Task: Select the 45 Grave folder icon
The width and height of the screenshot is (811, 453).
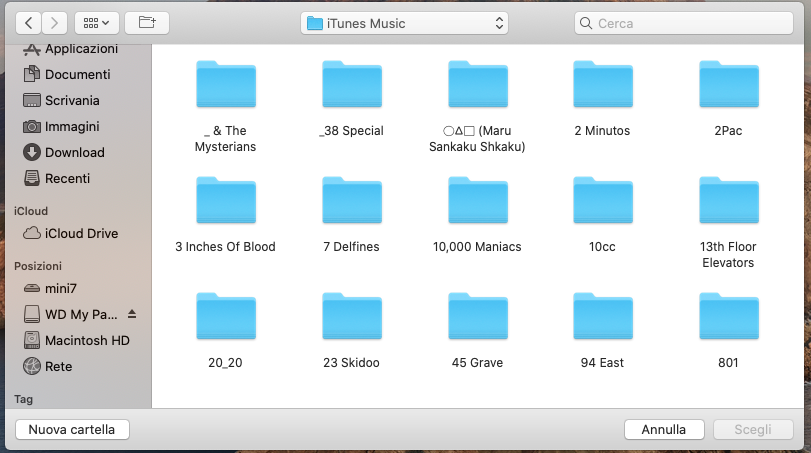Action: (478, 316)
